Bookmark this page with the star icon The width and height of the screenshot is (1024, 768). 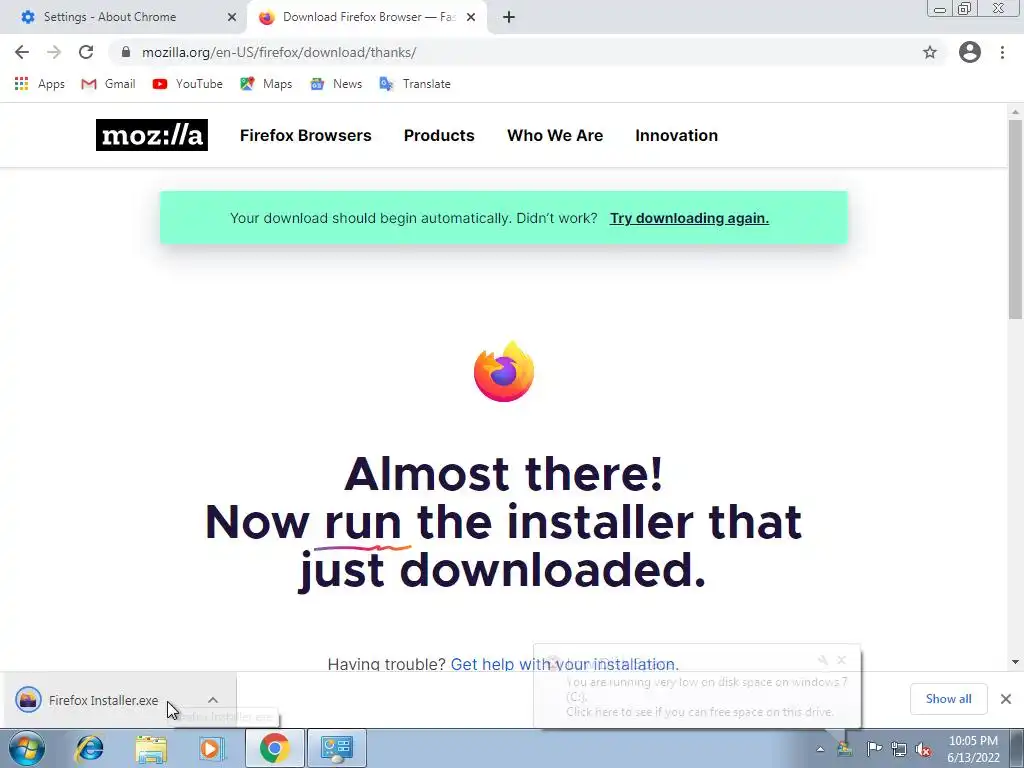coord(930,52)
